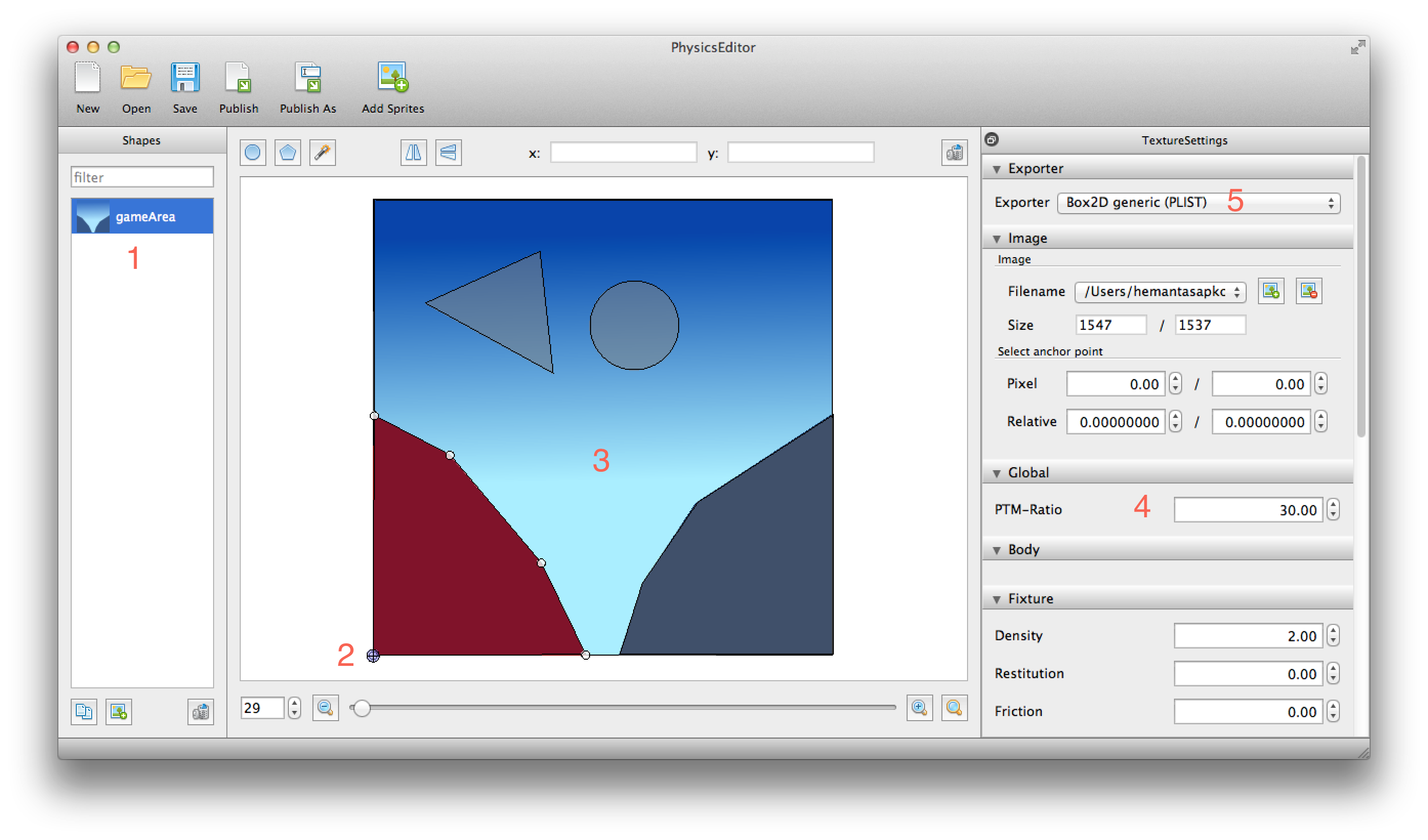Viewport: 1428px width, 840px height.
Task: Click the flip horizontal icon
Action: (x=414, y=153)
